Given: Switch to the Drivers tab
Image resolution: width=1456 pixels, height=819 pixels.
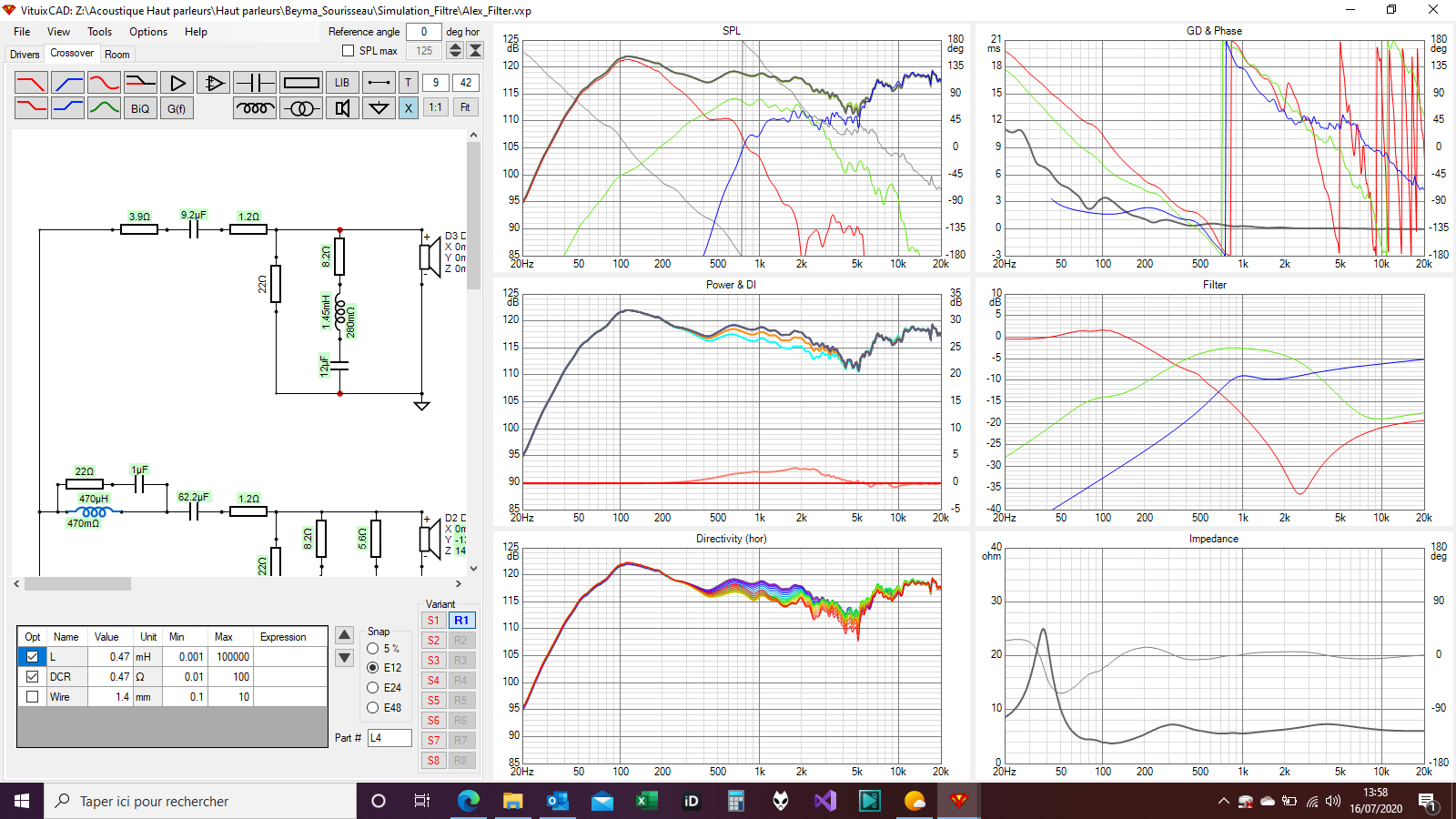Looking at the screenshot, I should point(25,55).
